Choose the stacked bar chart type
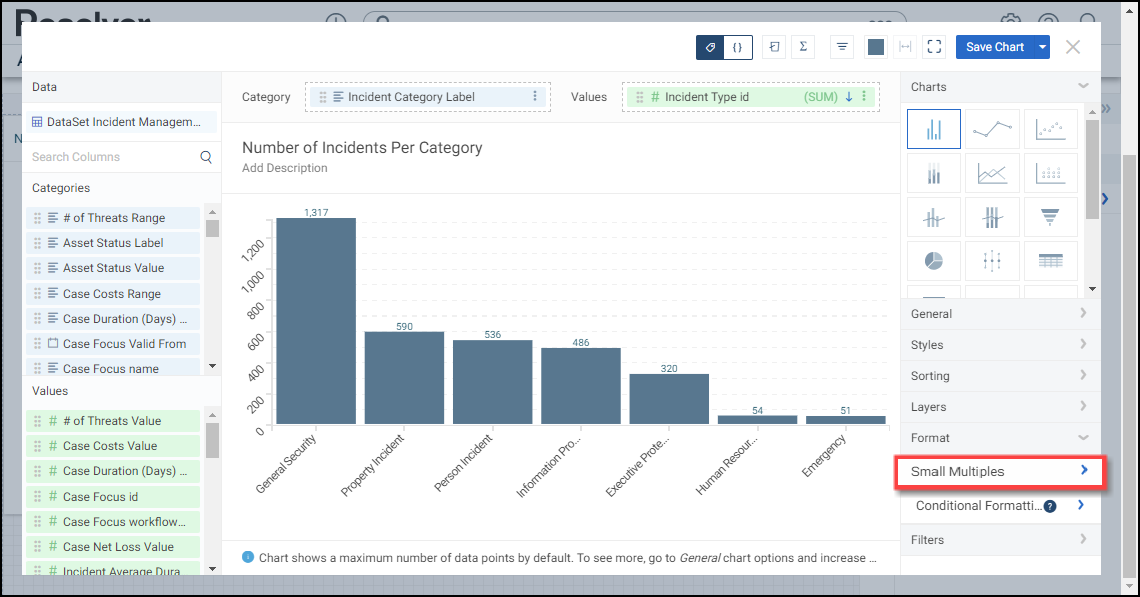Image resolution: width=1140 pixels, height=597 pixels. point(933,174)
